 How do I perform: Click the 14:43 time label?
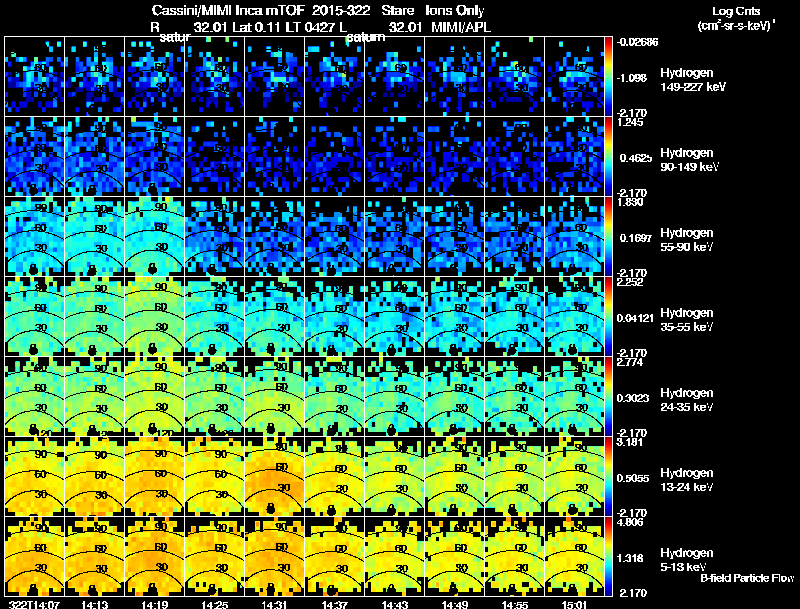[395, 604]
